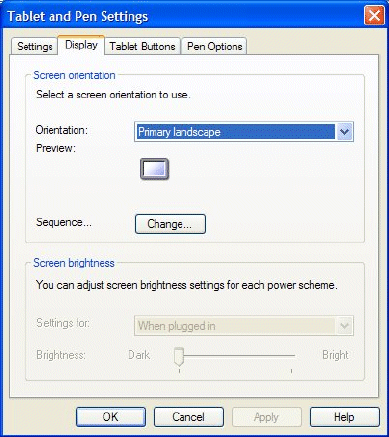Click 'You can adjust screen brightness settings' text
The height and width of the screenshot is (437, 389).
click(x=187, y=285)
